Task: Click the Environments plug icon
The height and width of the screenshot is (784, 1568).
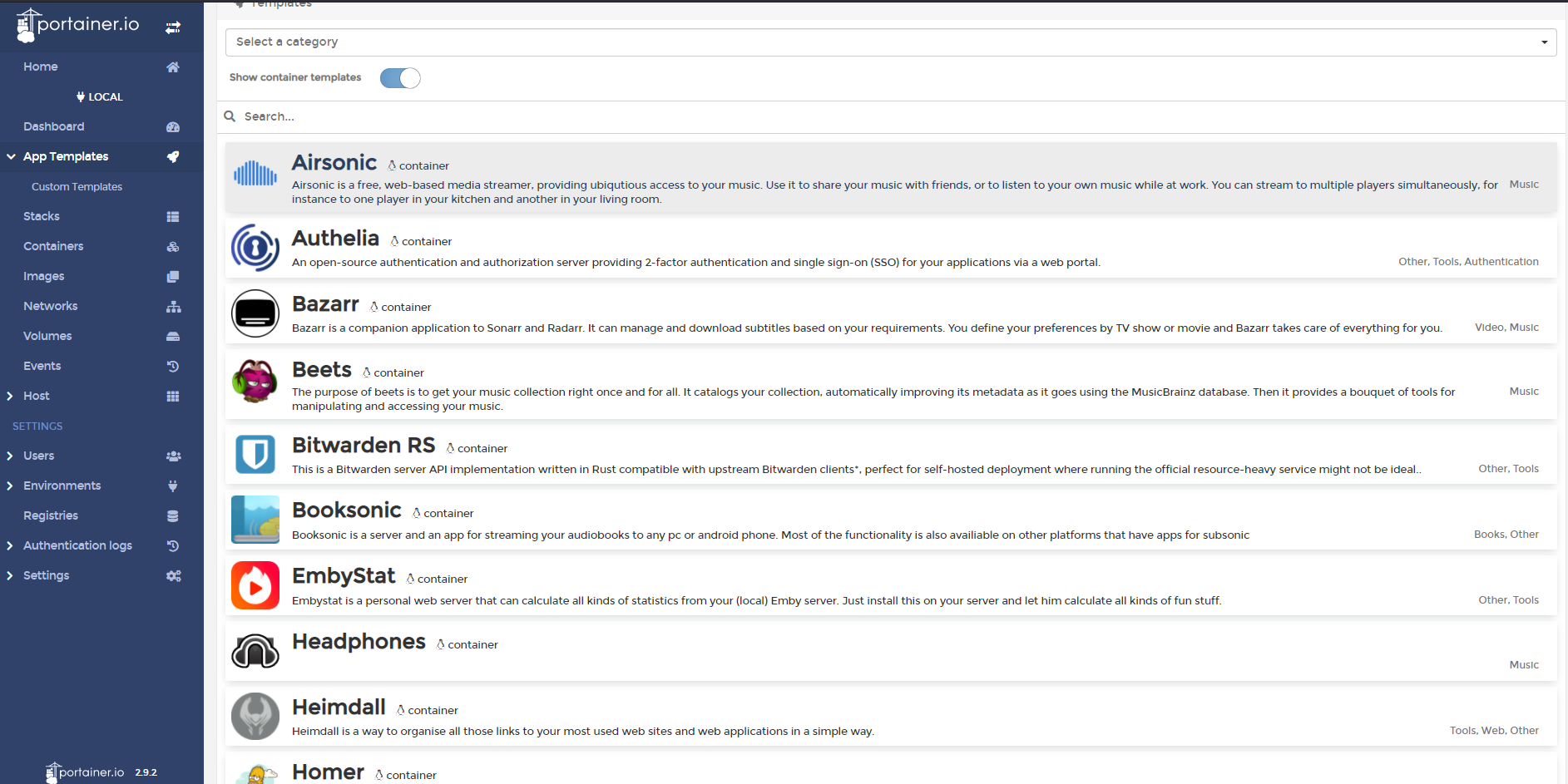Action: click(173, 486)
